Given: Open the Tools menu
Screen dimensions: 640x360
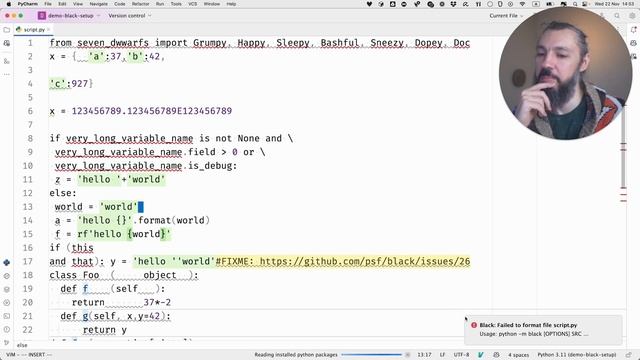Looking at the screenshot, I should pyautogui.click(x=176, y=4).
